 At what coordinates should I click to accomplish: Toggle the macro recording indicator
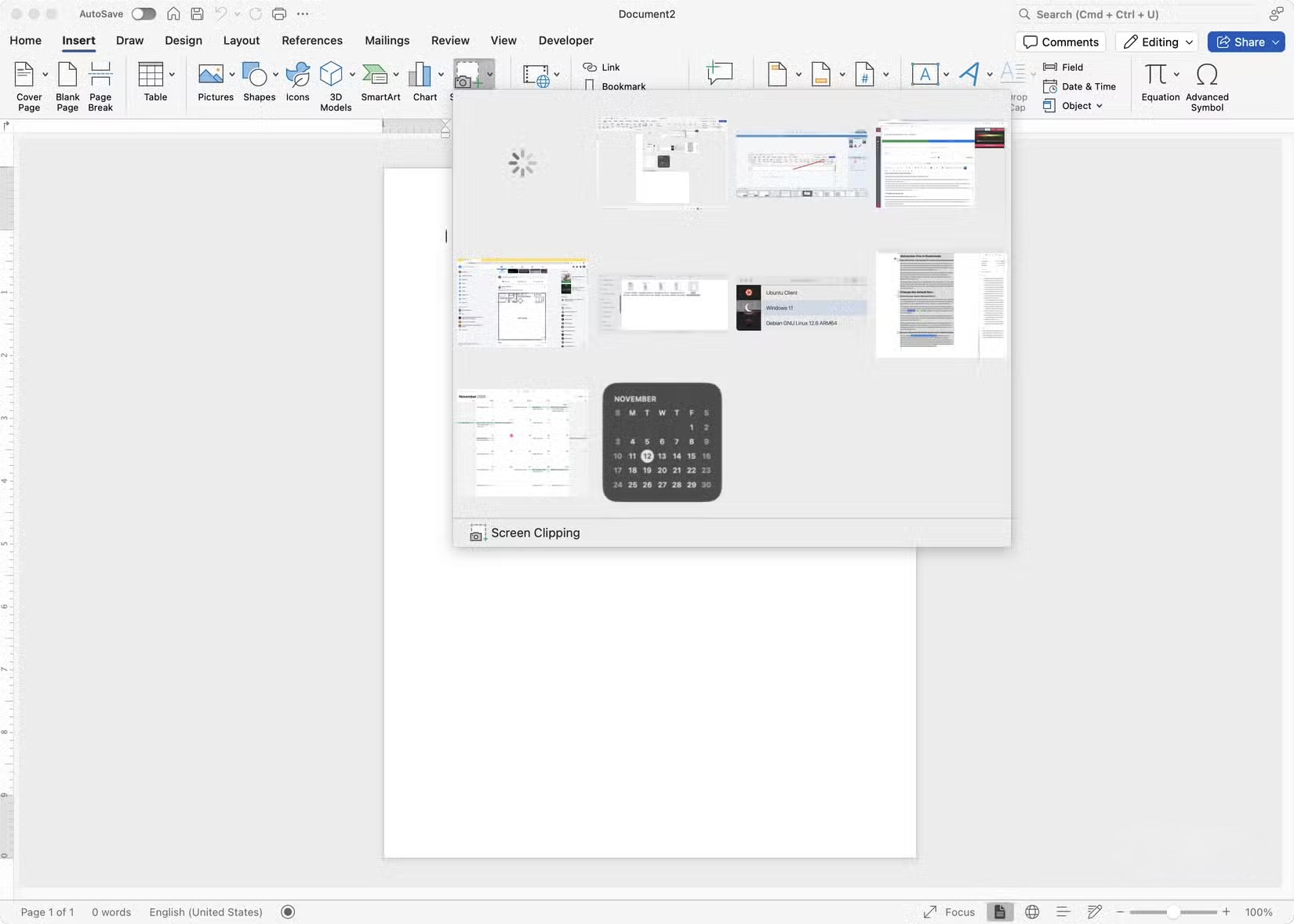(x=287, y=912)
